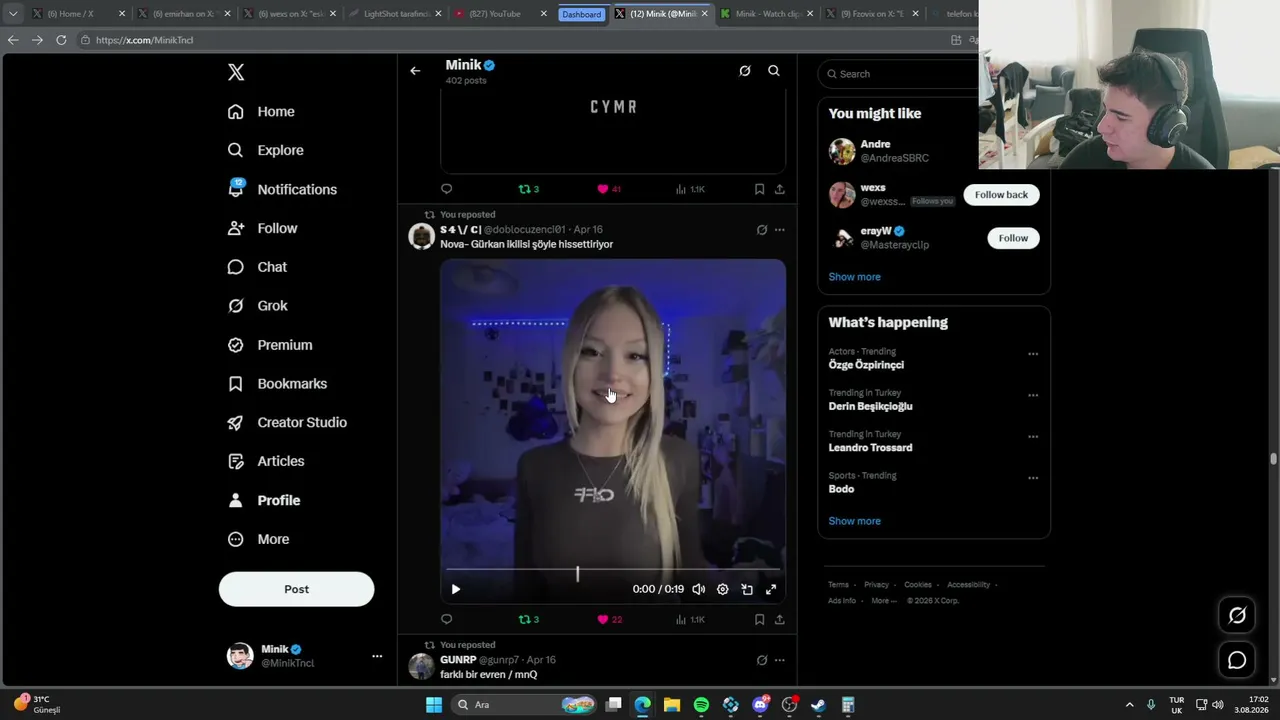Share the CYMR post
The height and width of the screenshot is (720, 1280).
click(780, 189)
